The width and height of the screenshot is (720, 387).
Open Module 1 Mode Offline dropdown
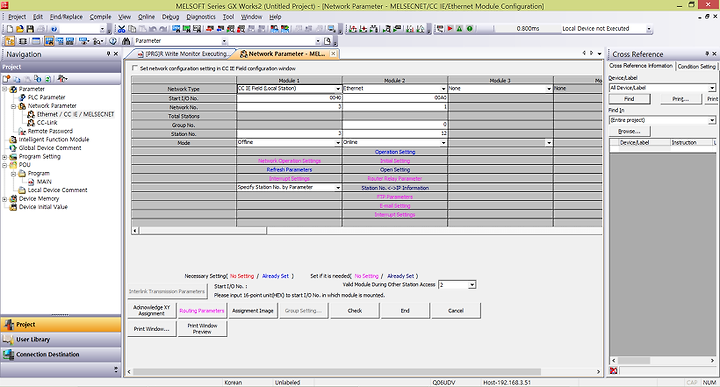click(338, 143)
